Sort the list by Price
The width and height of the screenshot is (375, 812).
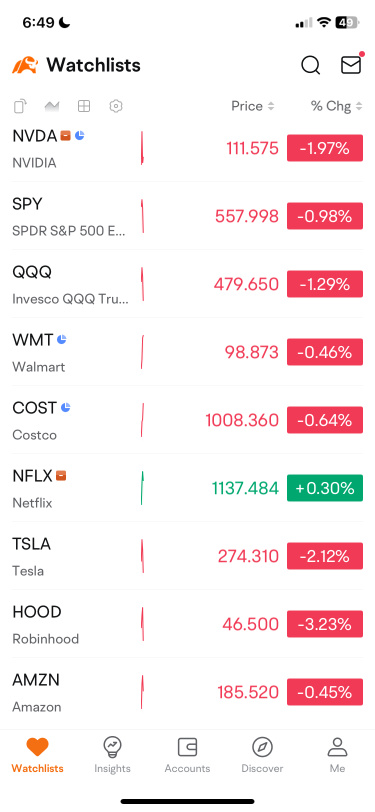click(x=252, y=106)
